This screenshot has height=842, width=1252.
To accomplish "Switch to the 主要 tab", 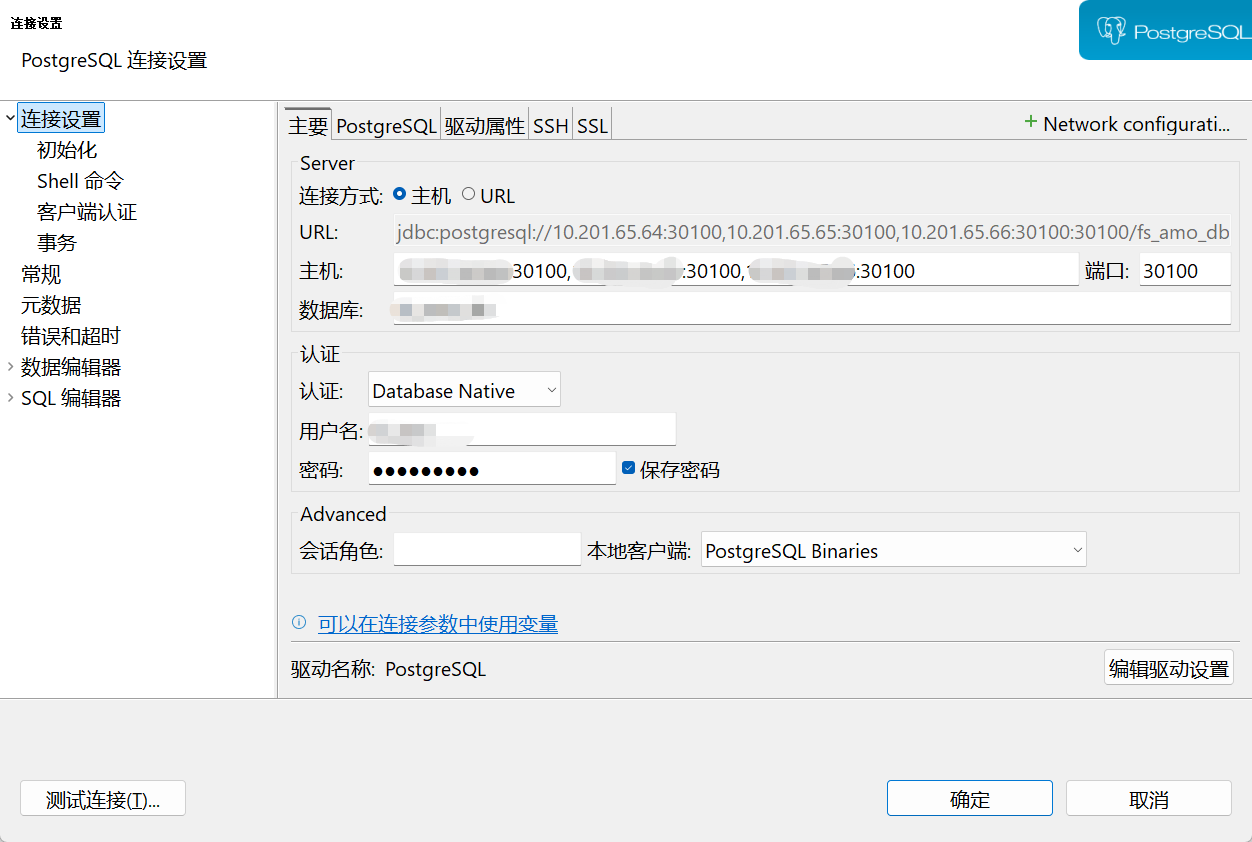I will (308, 125).
